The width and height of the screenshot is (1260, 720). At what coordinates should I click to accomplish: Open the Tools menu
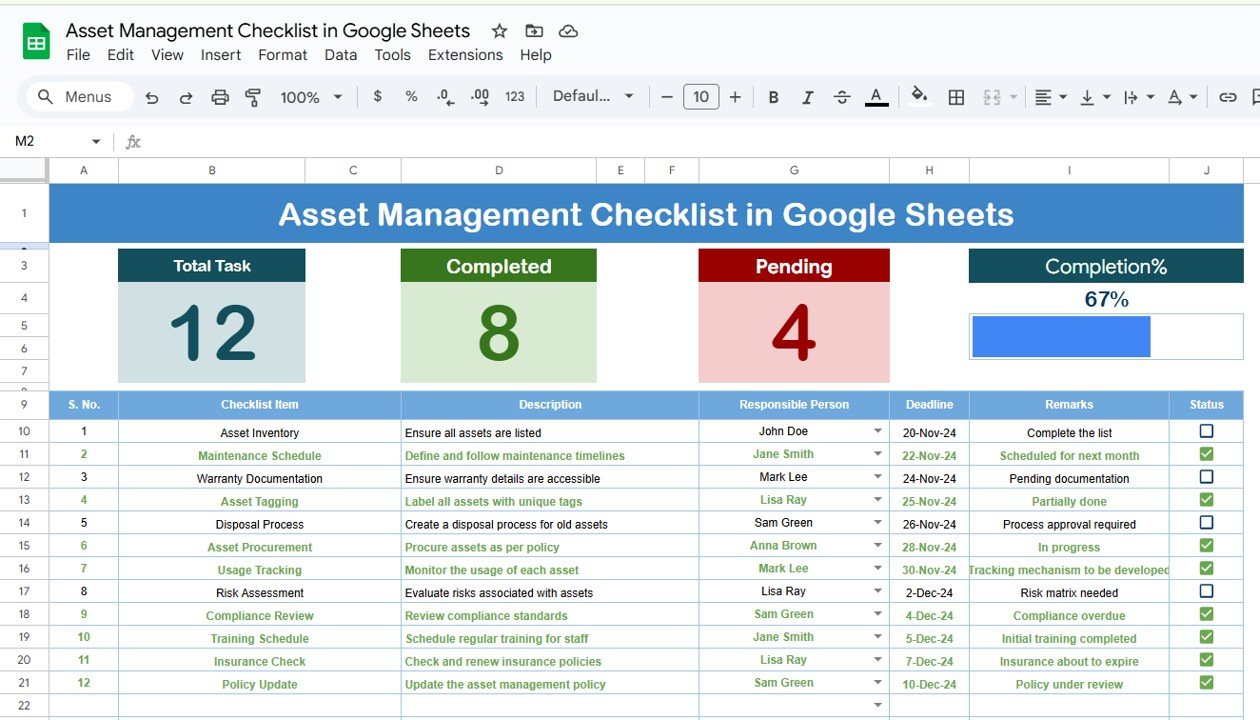[x=393, y=55]
